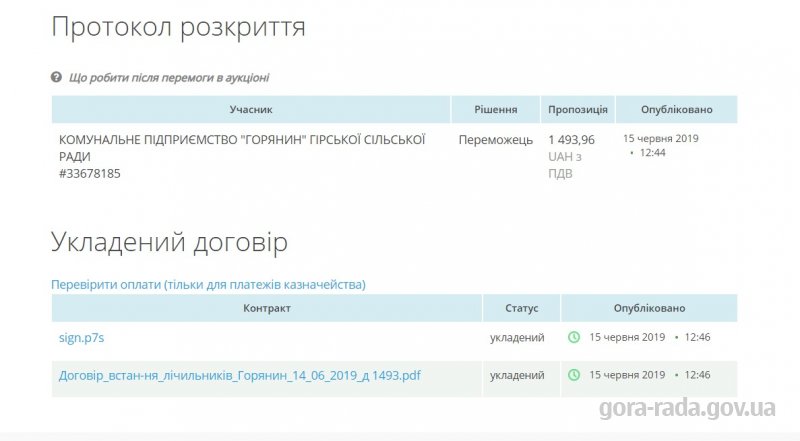The height and width of the screenshot is (441, 800).
Task: Click the 'Переможець' decision cell
Action: (x=495, y=140)
